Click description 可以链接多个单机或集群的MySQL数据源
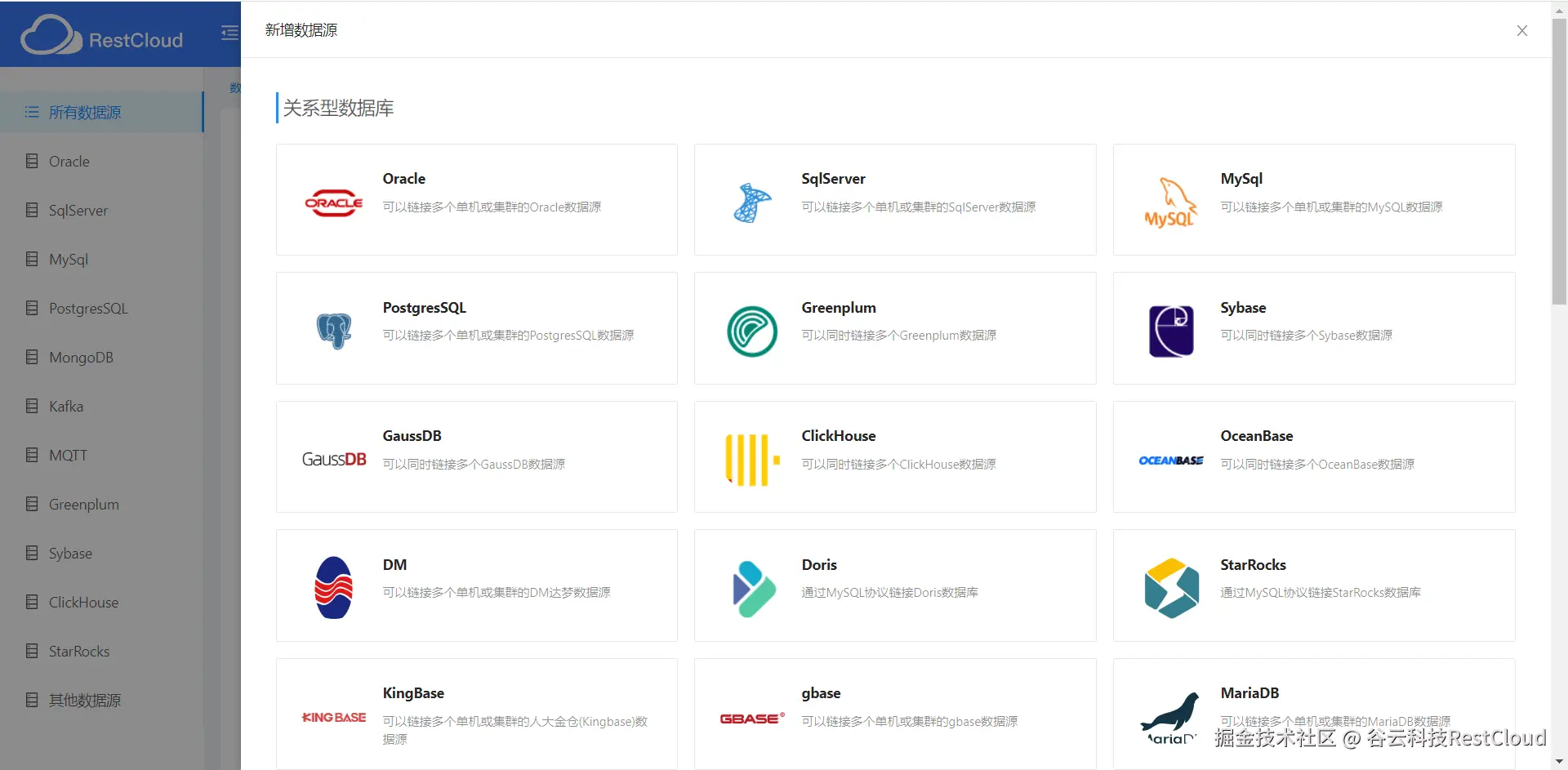This screenshot has width=1568, height=770. pyautogui.click(x=1331, y=207)
